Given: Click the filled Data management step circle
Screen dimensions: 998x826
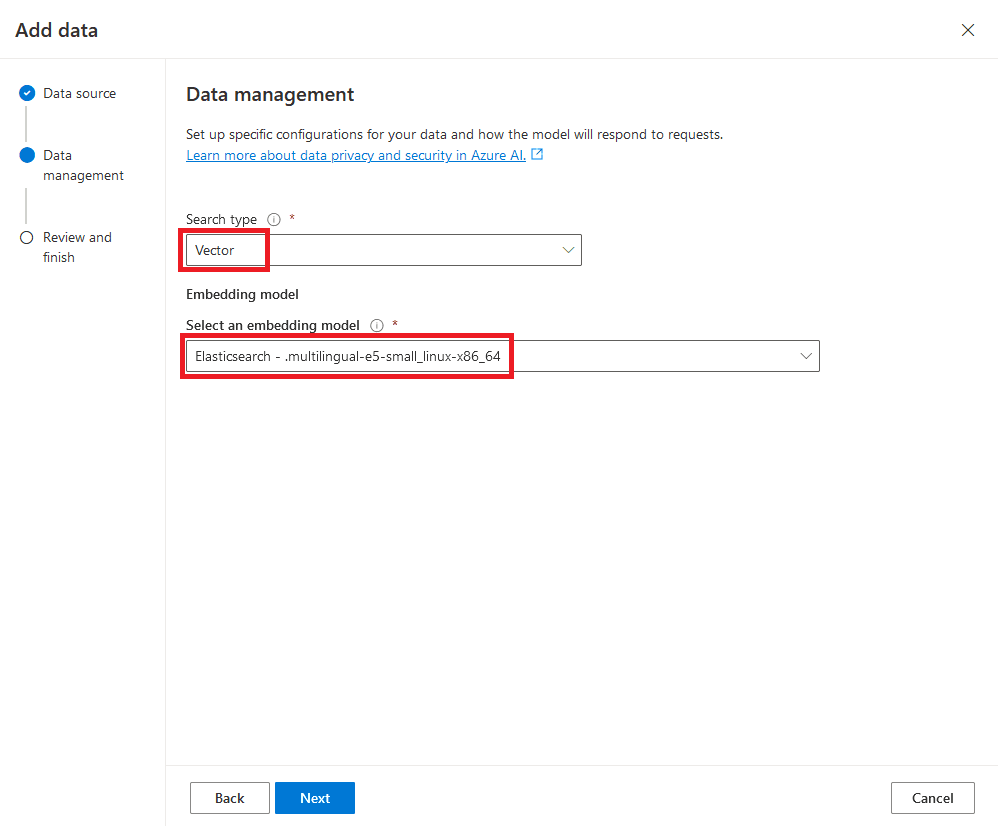Looking at the screenshot, I should (x=27, y=155).
